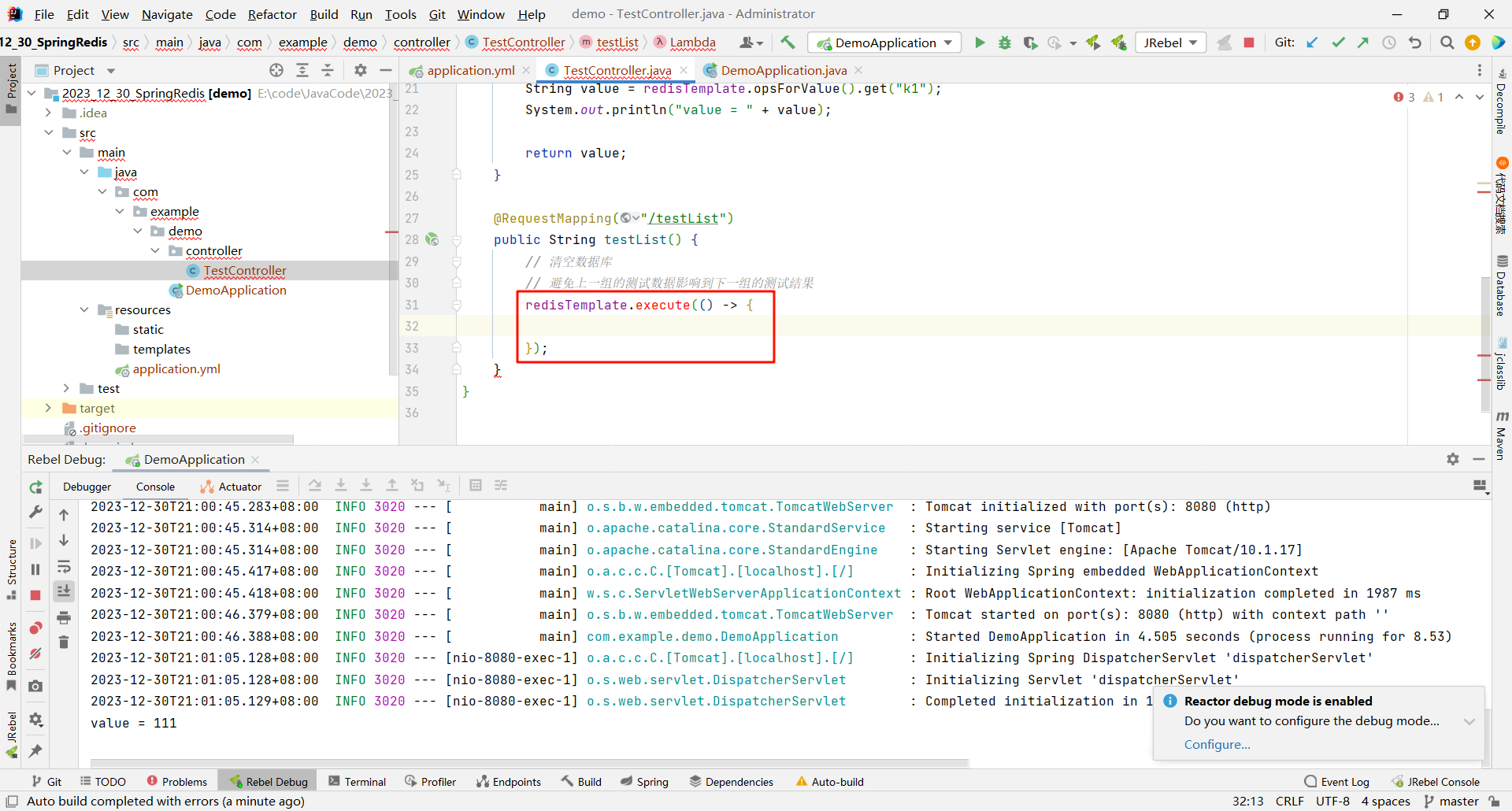
Task: Open the Endpoints tool window
Action: 508,781
